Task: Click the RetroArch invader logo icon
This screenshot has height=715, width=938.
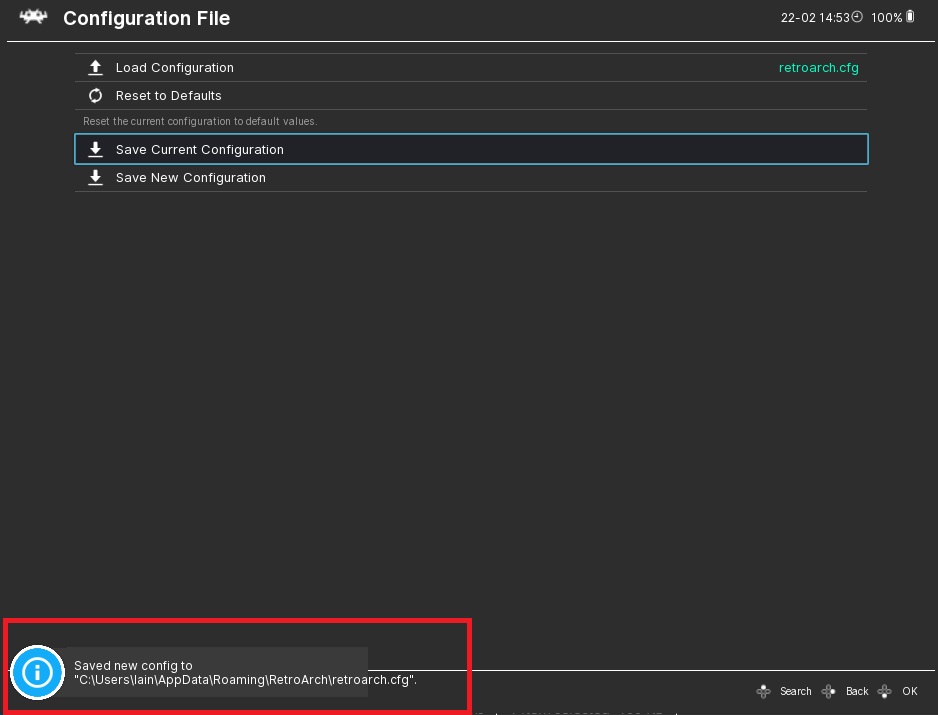Action: (x=33, y=17)
